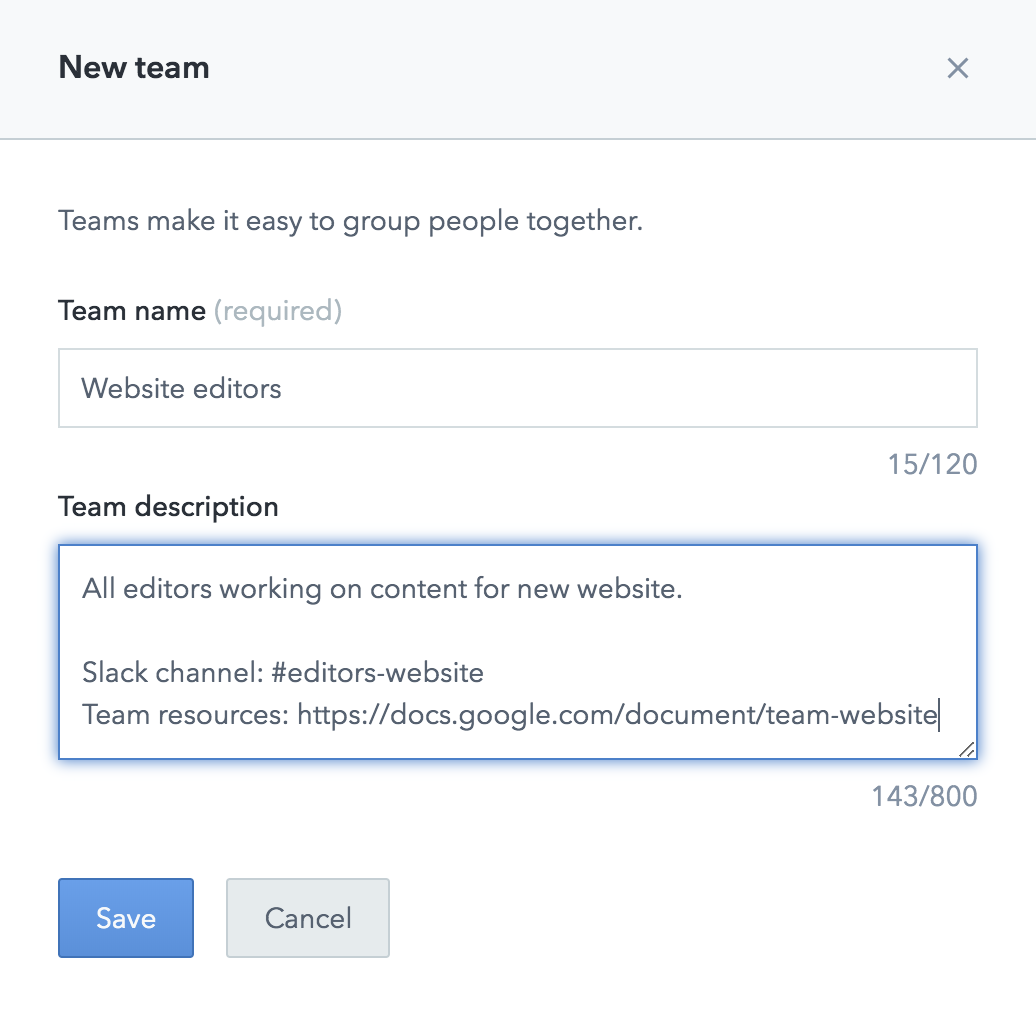
Task: Place cursor in 'Website editors' text
Action: [x=181, y=388]
